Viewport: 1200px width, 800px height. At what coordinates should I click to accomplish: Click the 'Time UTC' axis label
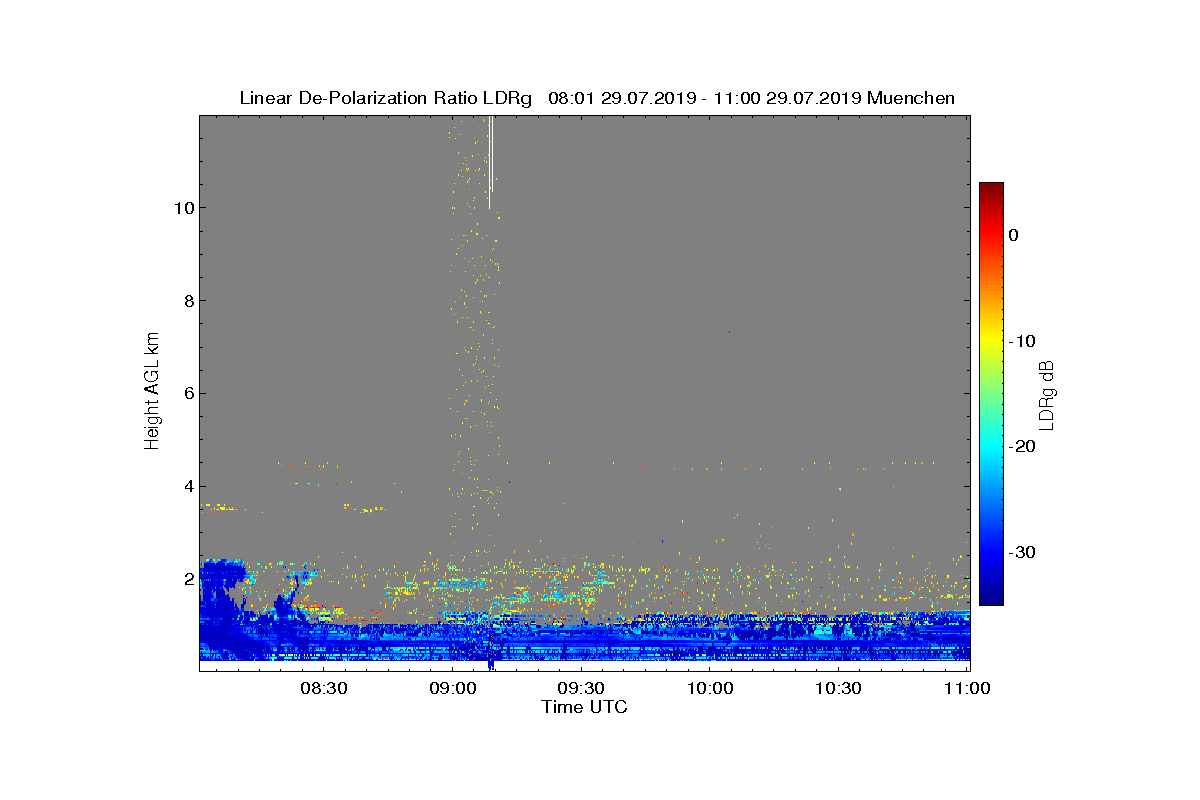(x=585, y=707)
